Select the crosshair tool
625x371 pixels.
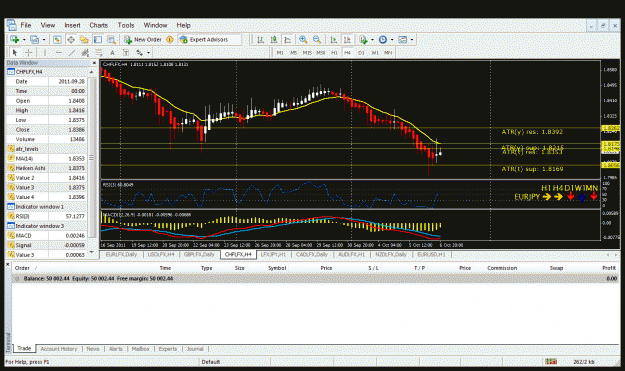(28, 52)
